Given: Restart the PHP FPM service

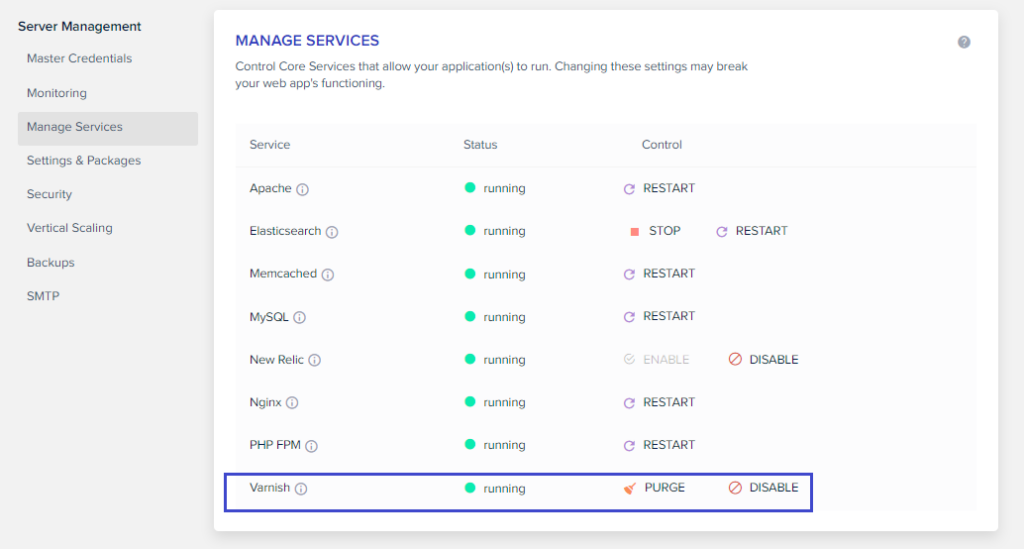Looking at the screenshot, I should [659, 445].
